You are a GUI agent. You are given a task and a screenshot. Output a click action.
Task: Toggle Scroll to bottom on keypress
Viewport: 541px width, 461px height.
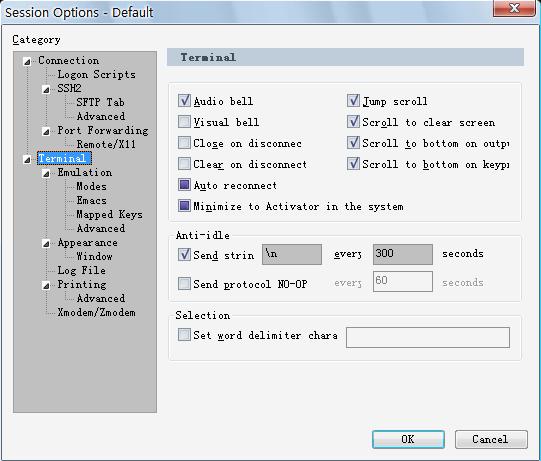[x=353, y=164]
